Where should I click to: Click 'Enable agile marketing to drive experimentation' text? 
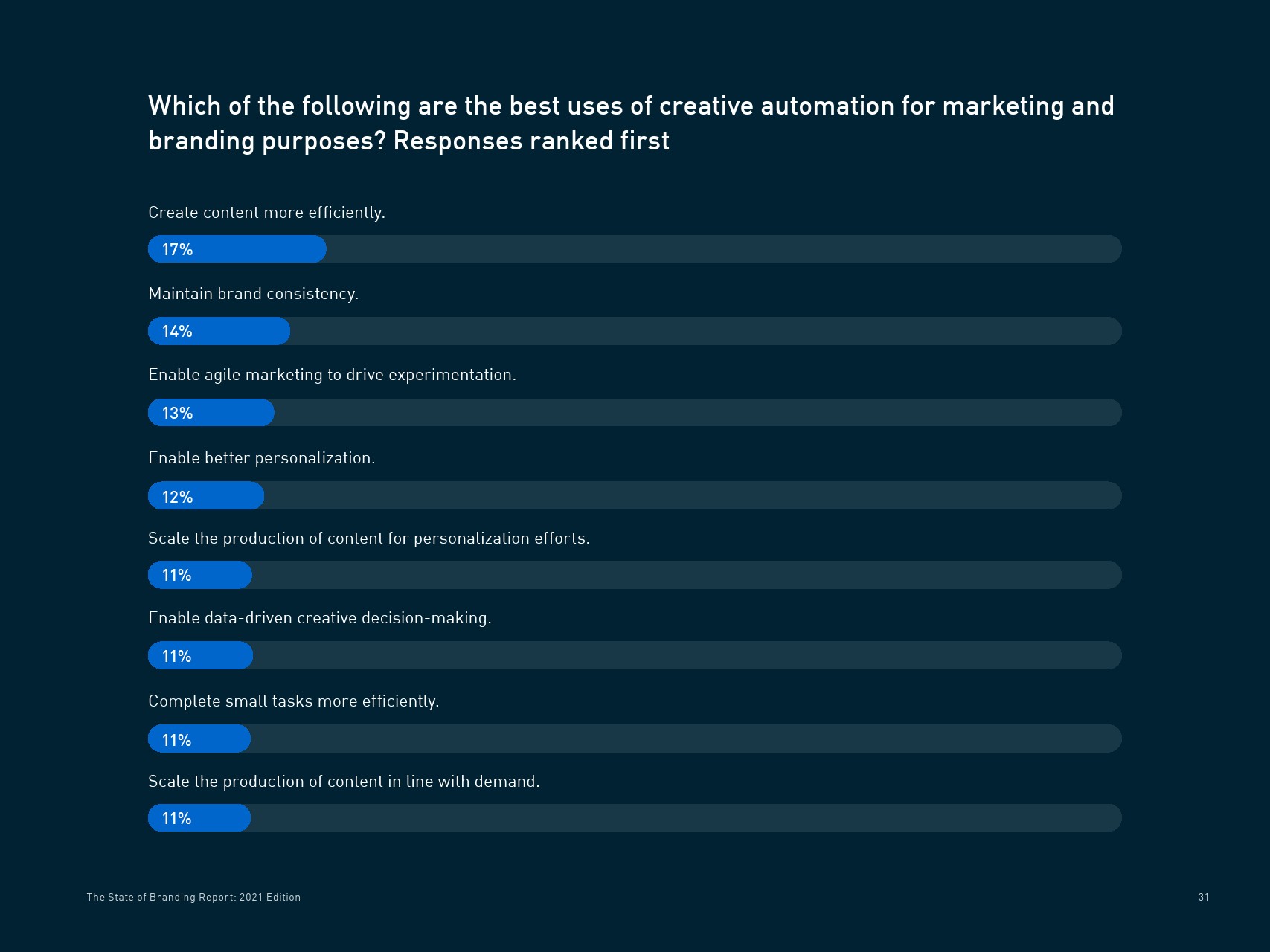[332, 375]
